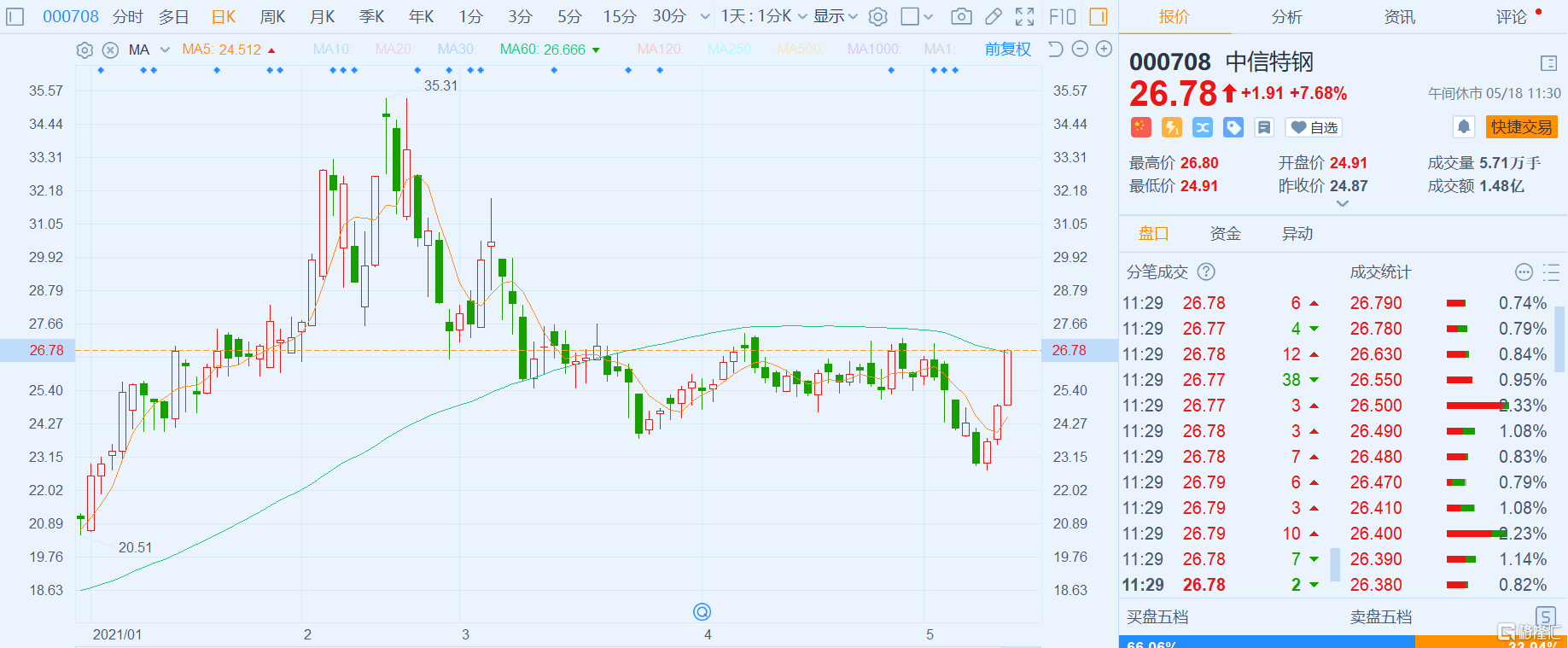Toggle MA20 line visibility
The image size is (1568, 648).
point(393,50)
